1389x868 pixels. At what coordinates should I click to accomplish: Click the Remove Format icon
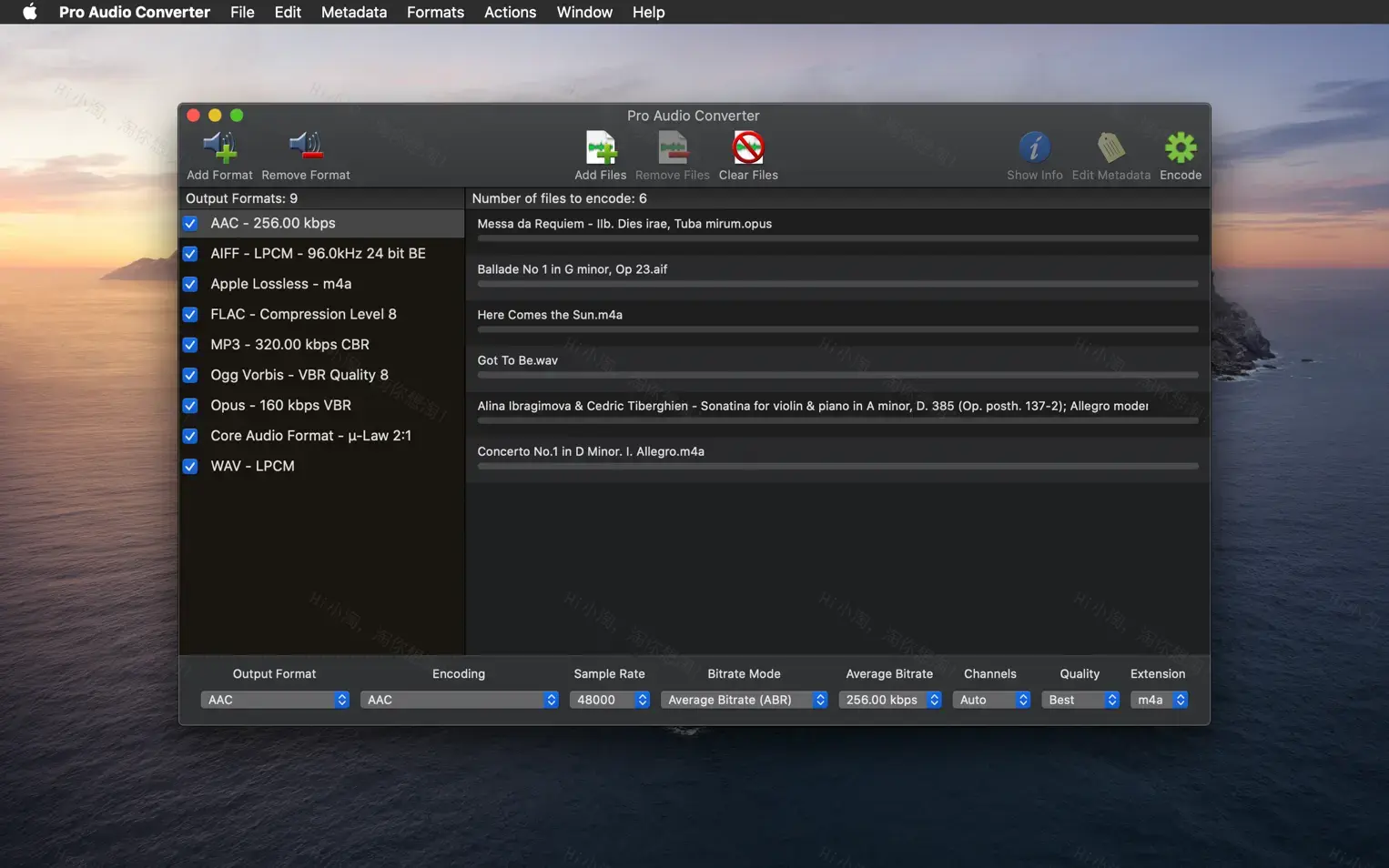click(x=305, y=146)
